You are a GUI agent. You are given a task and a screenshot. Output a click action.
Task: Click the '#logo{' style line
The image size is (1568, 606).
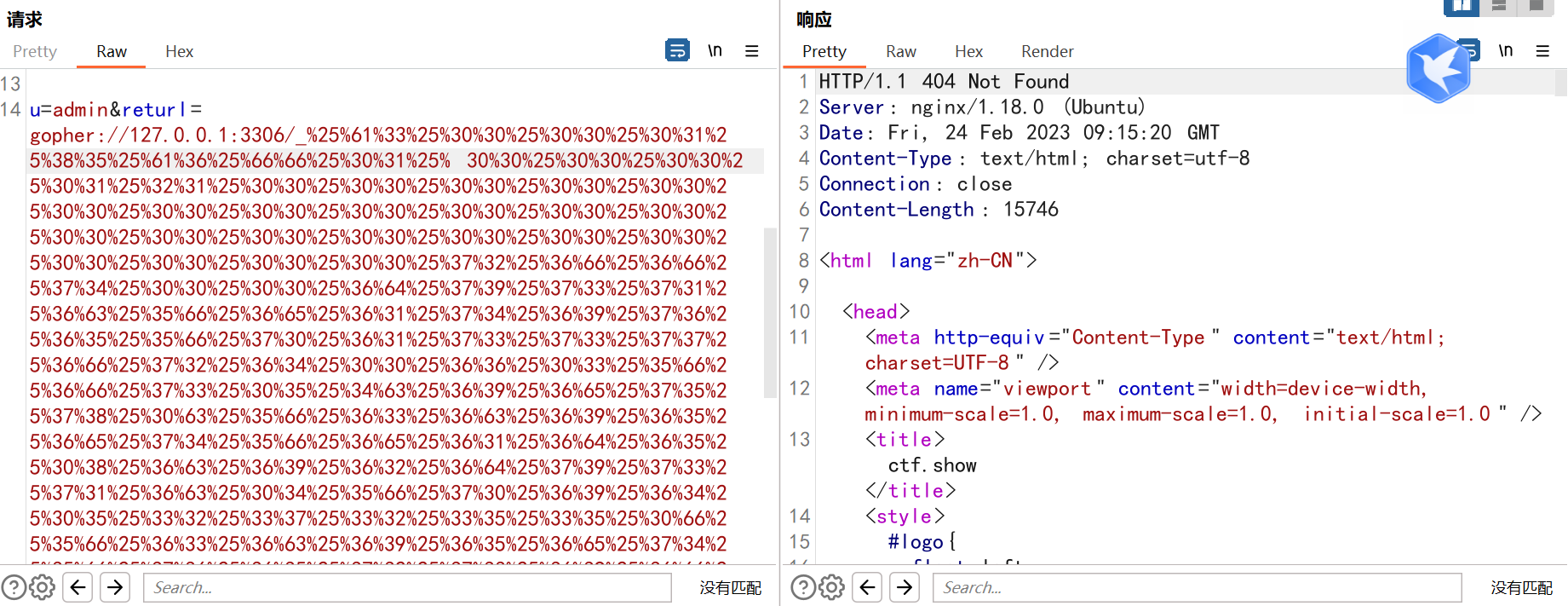pyautogui.click(x=922, y=542)
